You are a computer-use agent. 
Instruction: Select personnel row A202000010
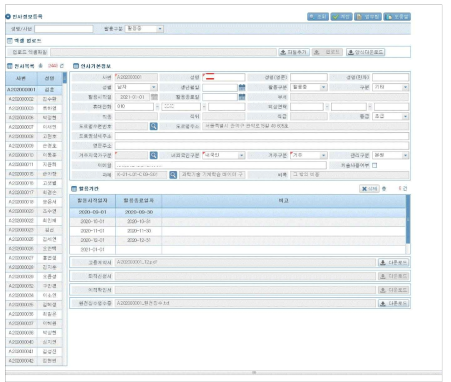coord(34,155)
